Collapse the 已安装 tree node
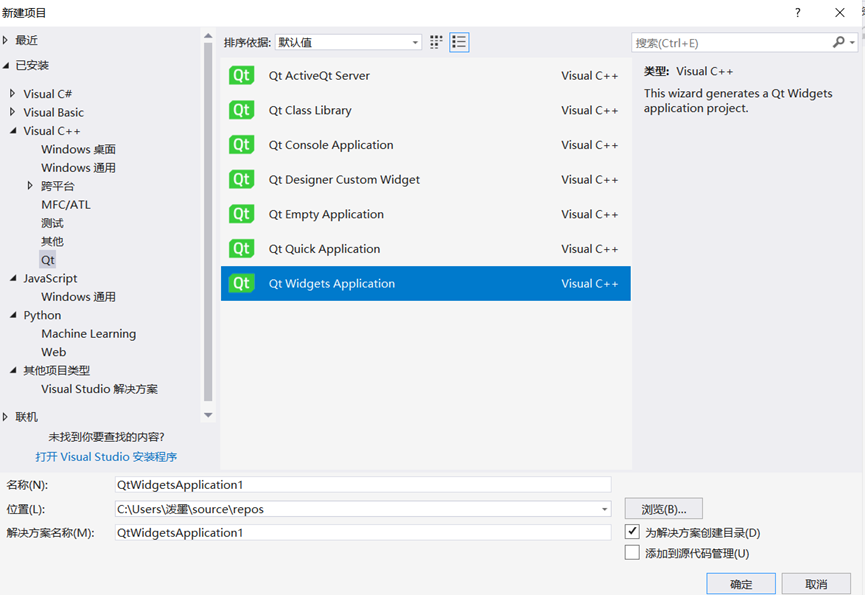This screenshot has height=595, width=865. tap(6, 66)
